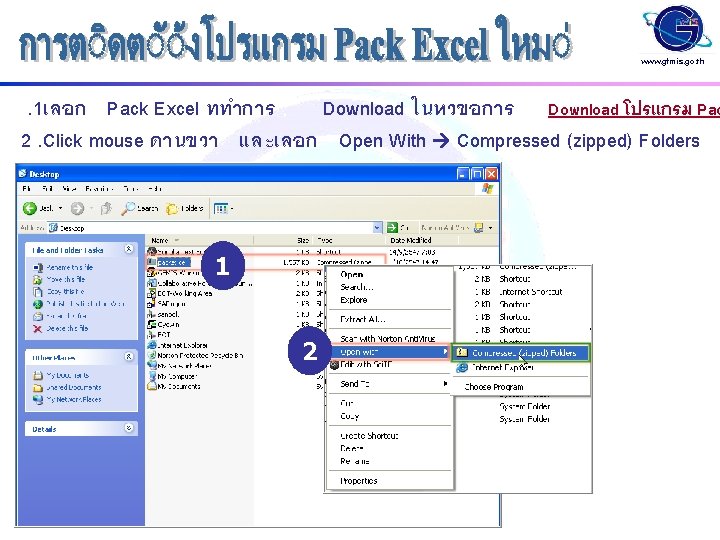720x540 pixels.
Task: Click the Download โปรแกรม Pack link
Action: coord(633,109)
